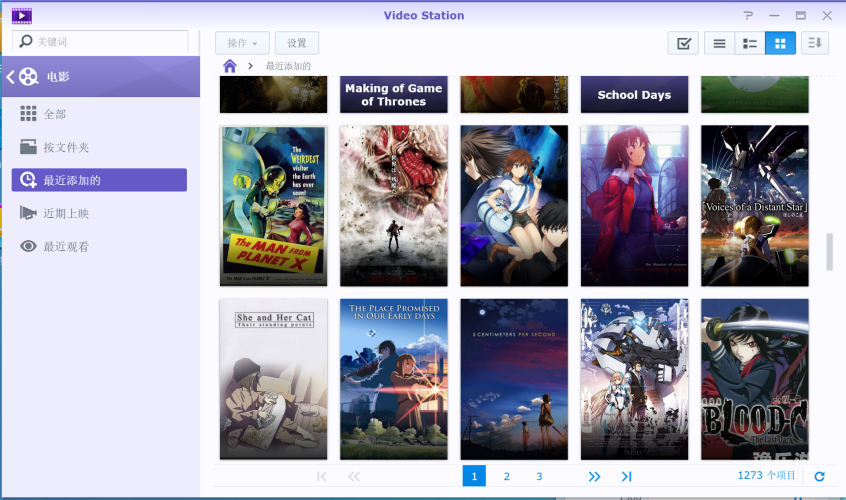This screenshot has width=846, height=500.
Task: Minimize the Video Station window
Action: click(774, 16)
